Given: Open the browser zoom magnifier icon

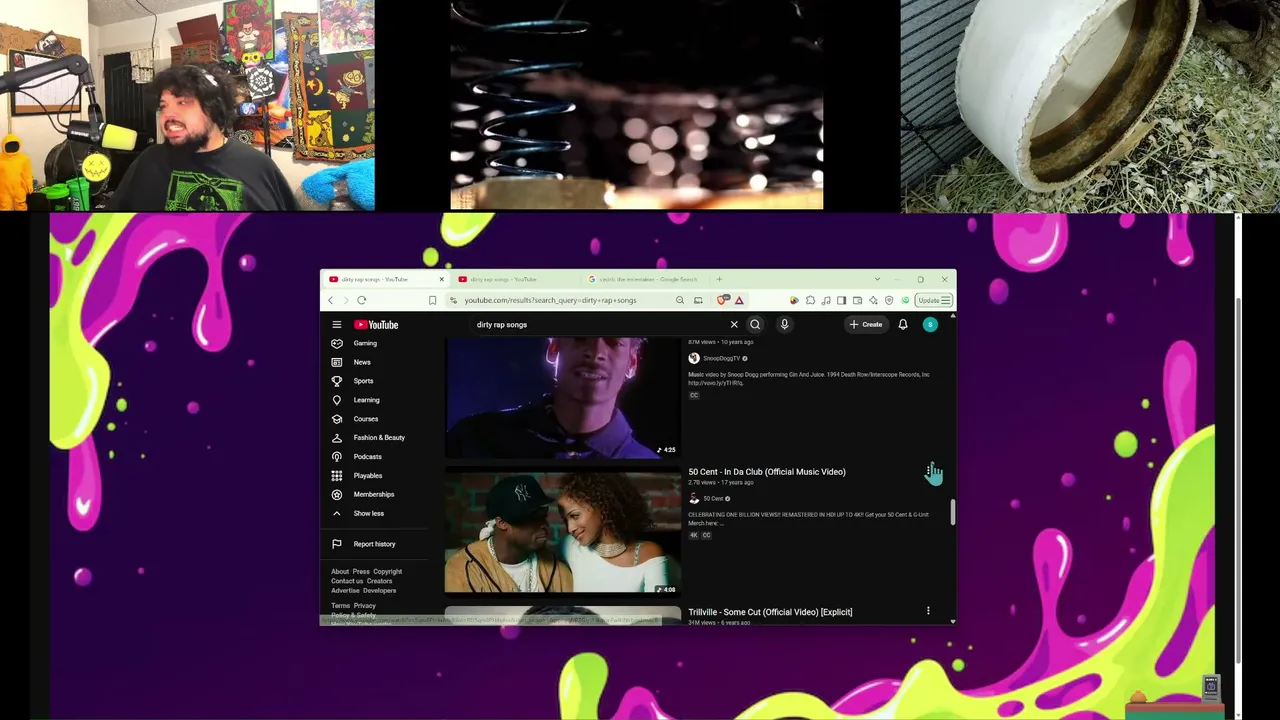Looking at the screenshot, I should pyautogui.click(x=680, y=300).
